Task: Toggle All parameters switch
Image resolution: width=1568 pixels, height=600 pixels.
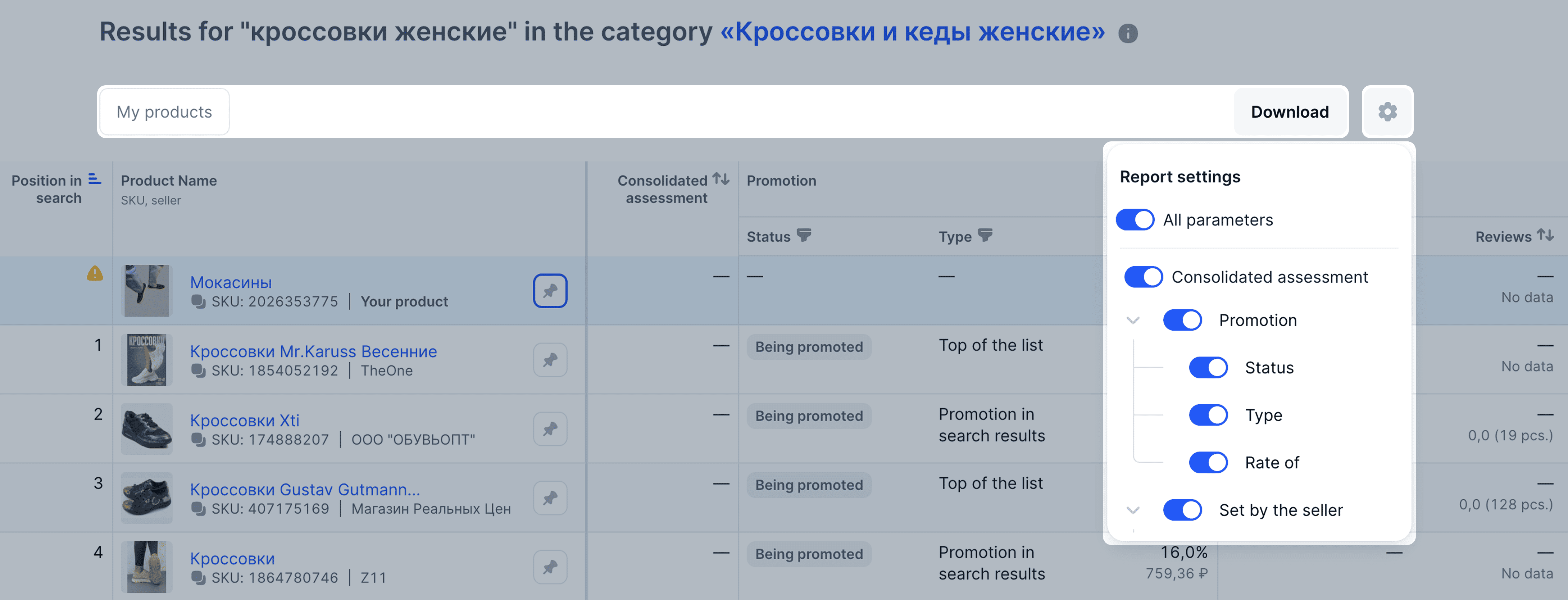Action: [1135, 220]
